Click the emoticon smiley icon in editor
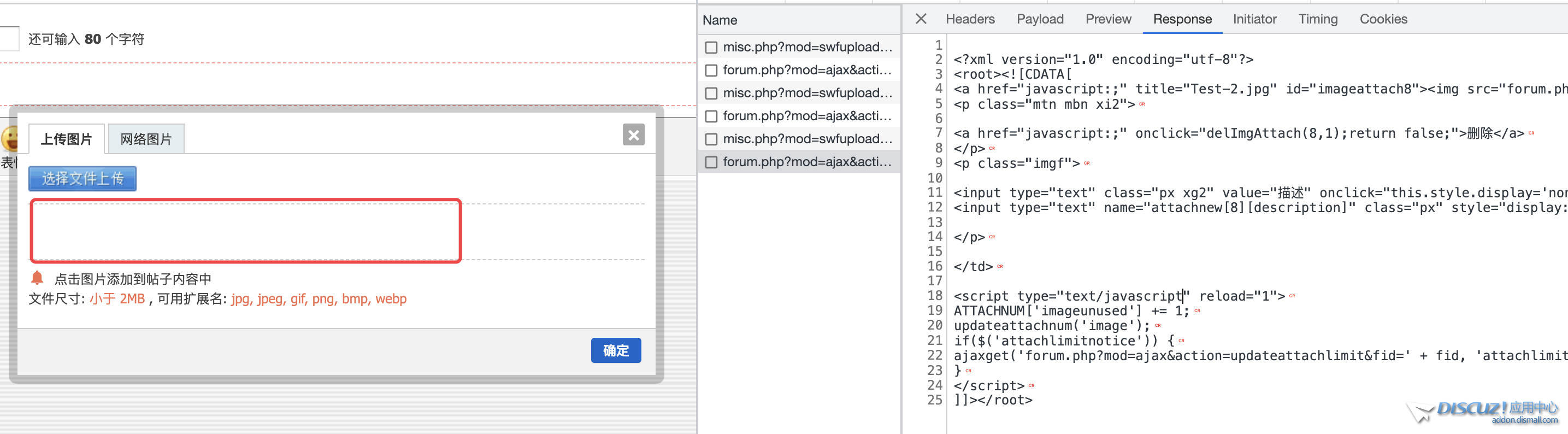Viewport: 1568px width, 434px height. coord(9,139)
